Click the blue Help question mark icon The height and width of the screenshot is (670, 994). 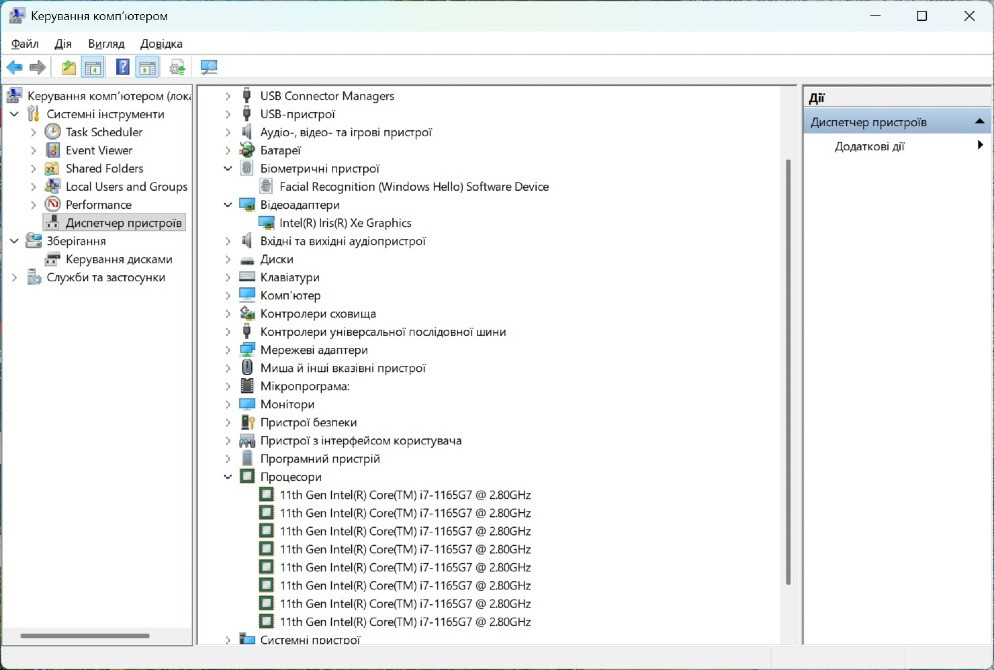click(x=122, y=68)
